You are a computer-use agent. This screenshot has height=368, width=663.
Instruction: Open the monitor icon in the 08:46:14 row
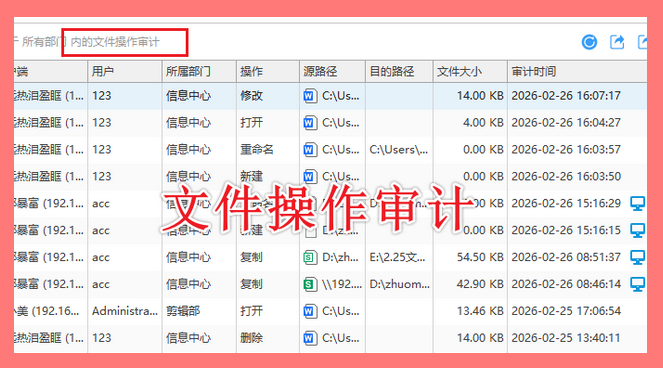637,284
